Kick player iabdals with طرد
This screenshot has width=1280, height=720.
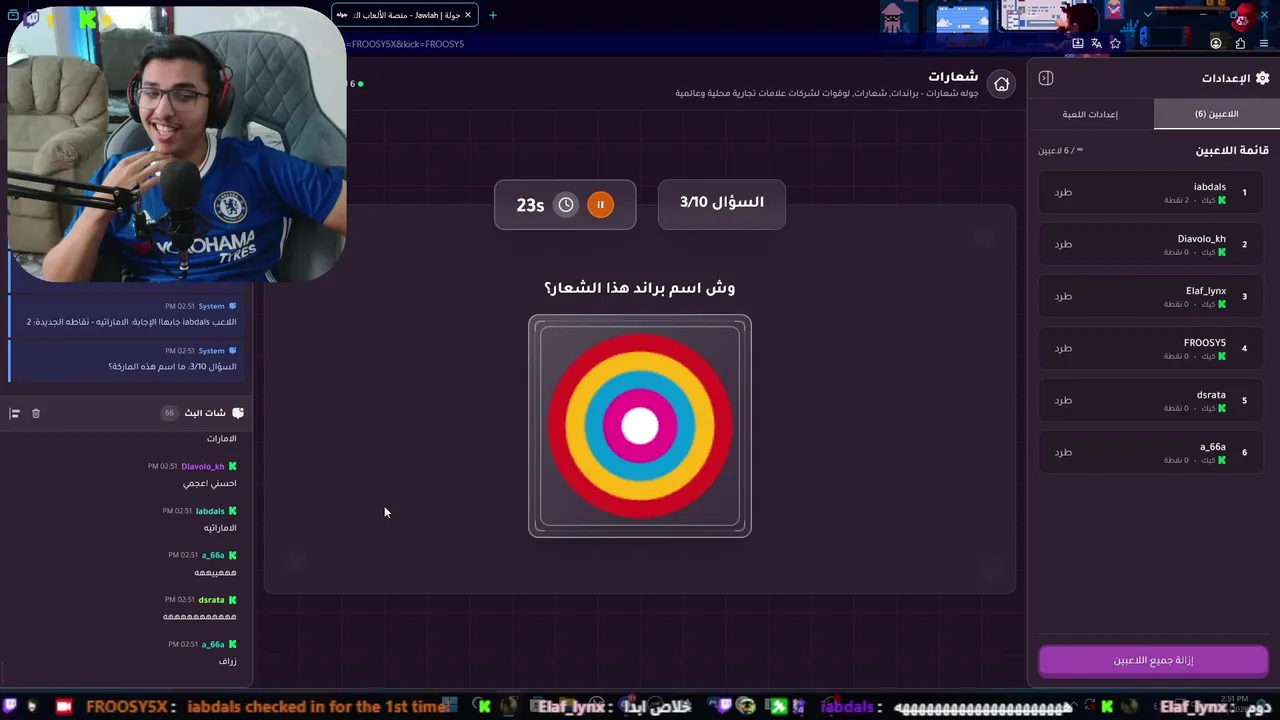click(1063, 192)
